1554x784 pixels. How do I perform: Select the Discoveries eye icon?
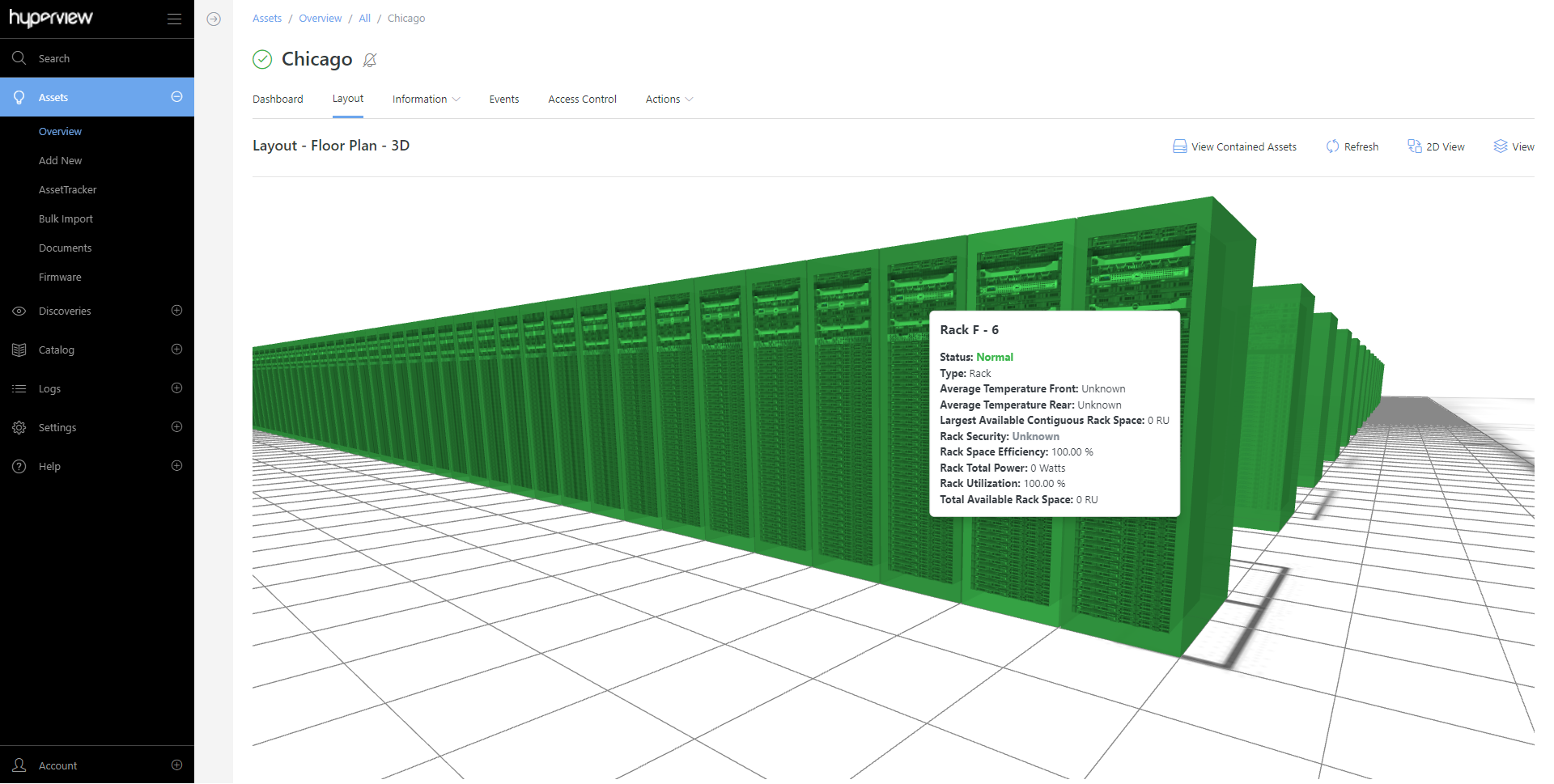(19, 311)
